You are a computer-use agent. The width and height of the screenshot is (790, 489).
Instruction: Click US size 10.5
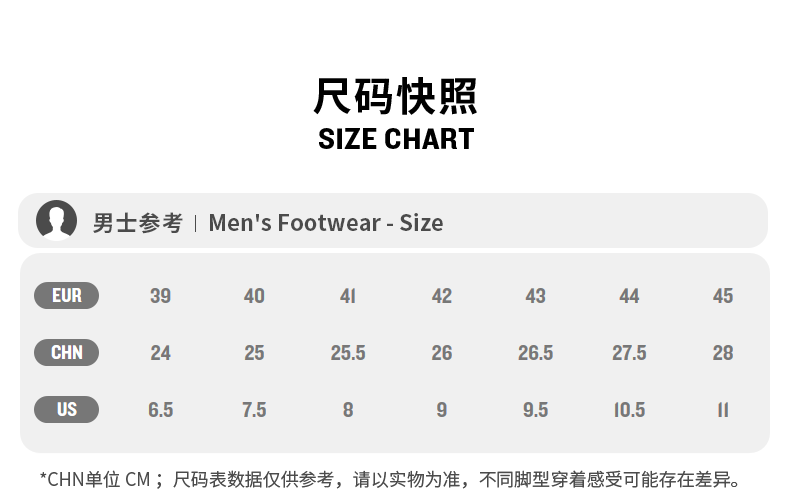629,410
